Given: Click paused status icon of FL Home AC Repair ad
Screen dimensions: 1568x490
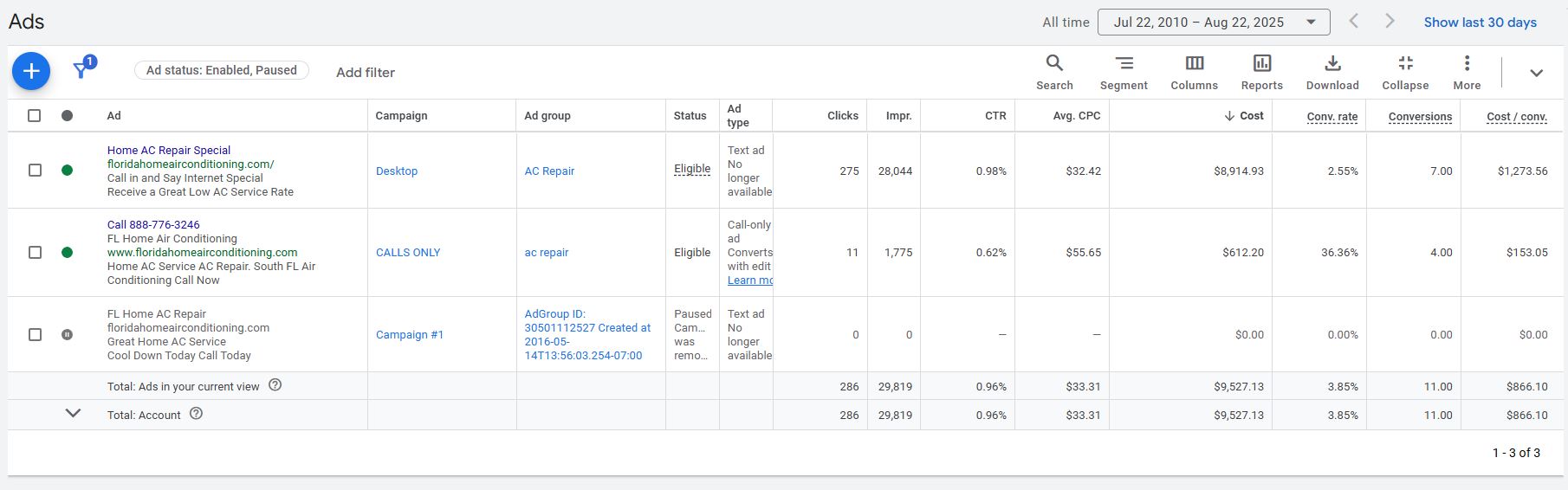Looking at the screenshot, I should (68, 334).
